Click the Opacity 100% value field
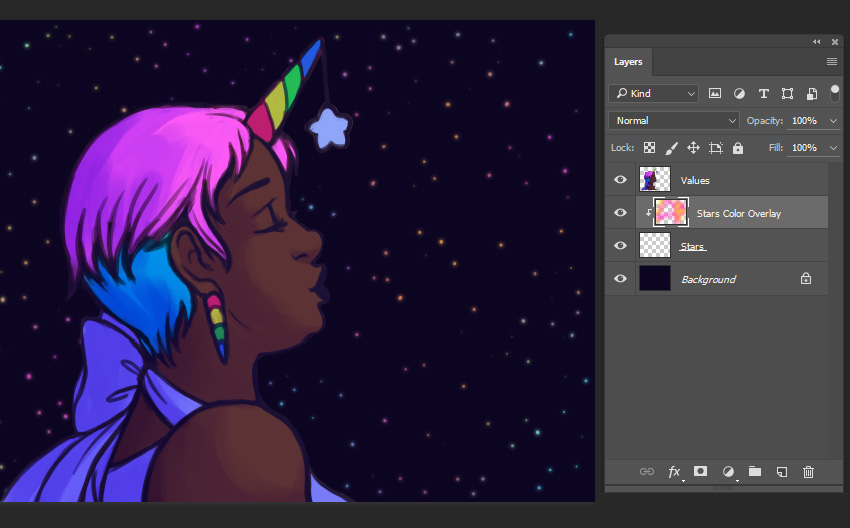This screenshot has height=528, width=850. (806, 121)
